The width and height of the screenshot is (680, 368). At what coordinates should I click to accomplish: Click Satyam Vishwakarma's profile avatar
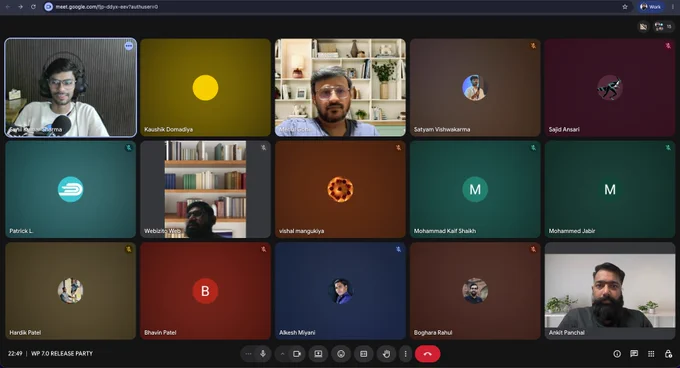(475, 88)
